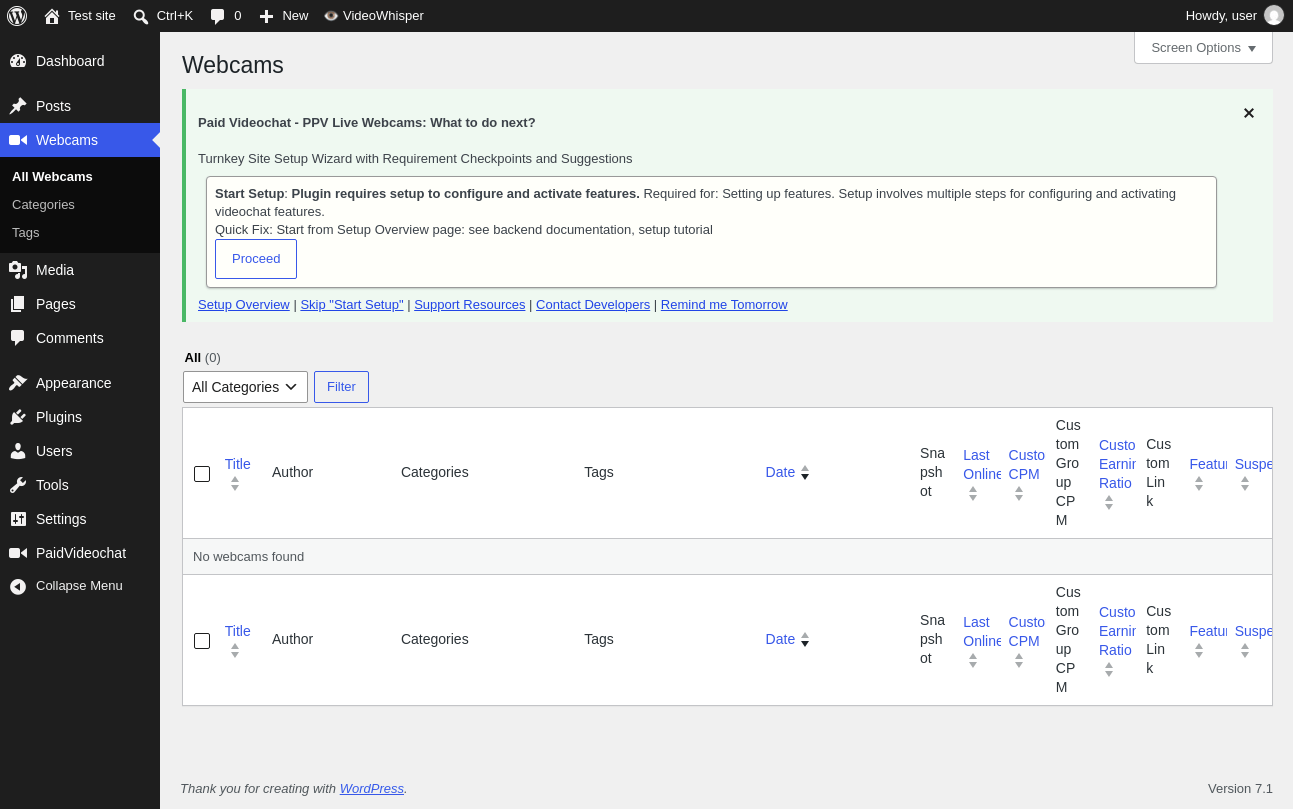Screen dimensions: 1293x809
Task: Click the Filter button
Action: (x=341, y=387)
